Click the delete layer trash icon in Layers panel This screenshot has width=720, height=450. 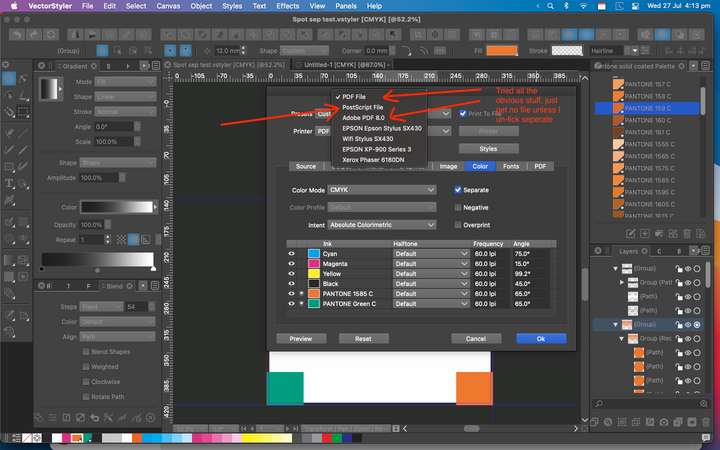(x=705, y=422)
